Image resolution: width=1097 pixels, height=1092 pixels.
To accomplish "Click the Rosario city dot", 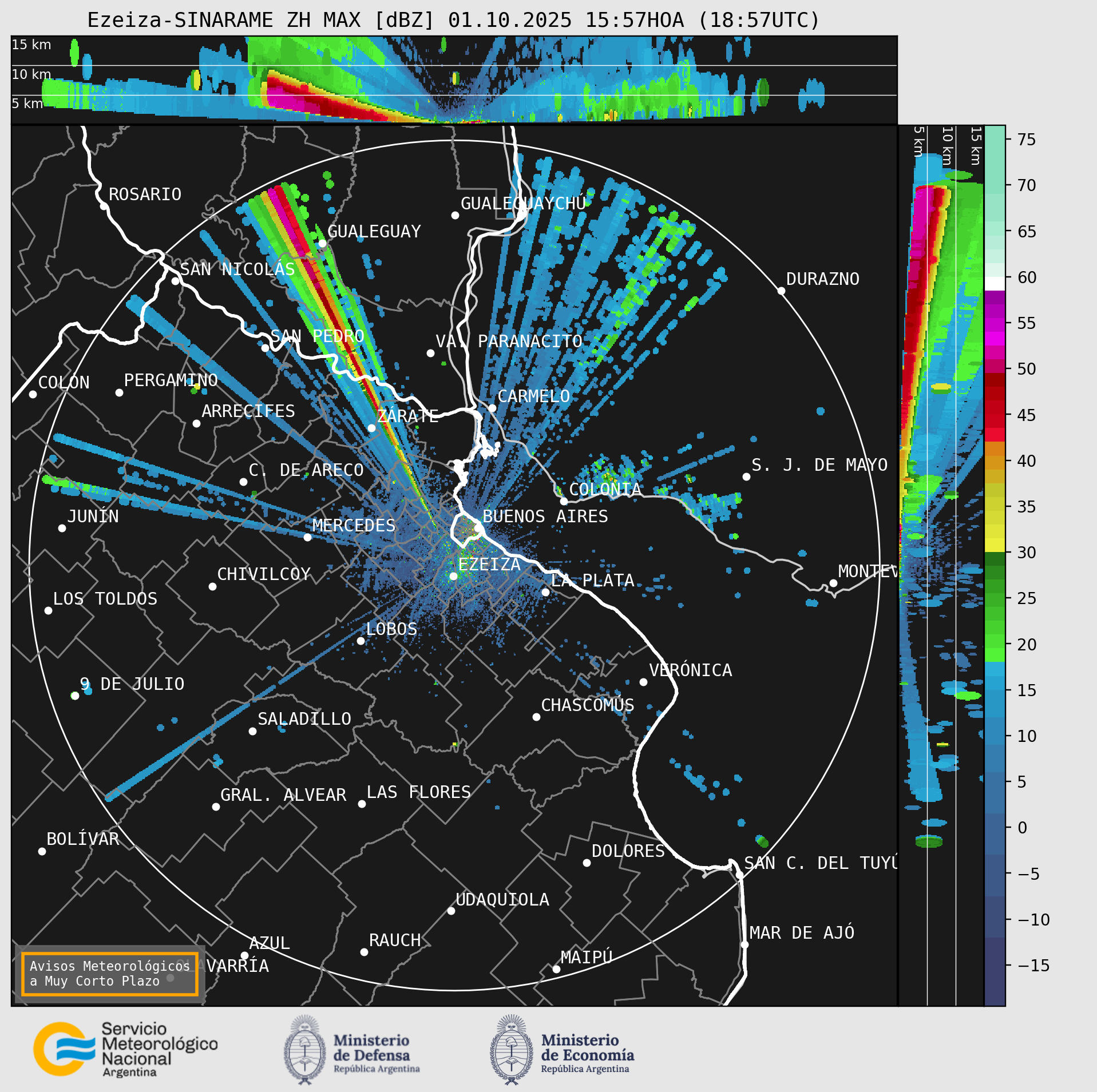I will 104,206.
